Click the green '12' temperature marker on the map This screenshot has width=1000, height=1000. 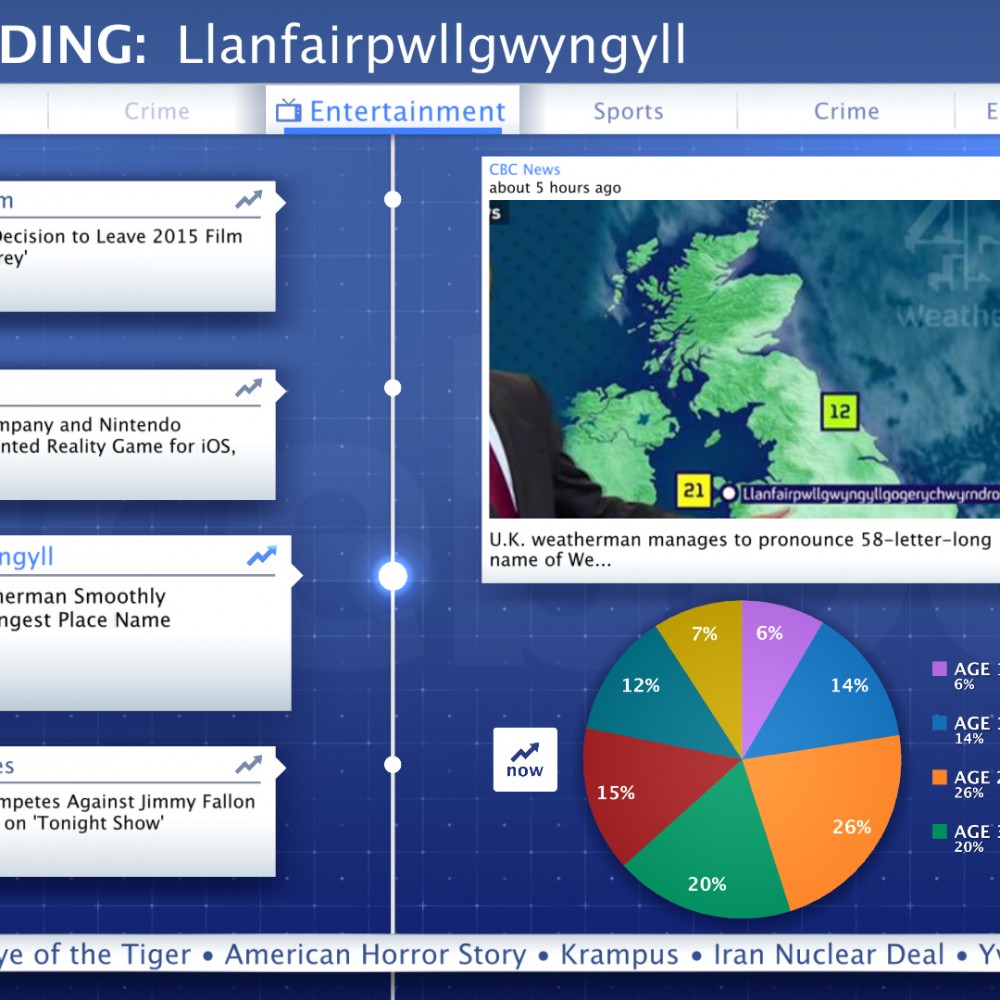tap(839, 411)
